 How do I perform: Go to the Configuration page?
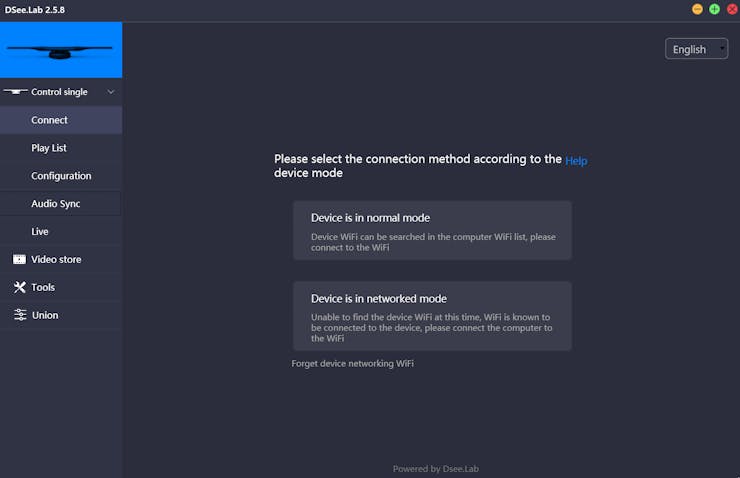pos(61,176)
